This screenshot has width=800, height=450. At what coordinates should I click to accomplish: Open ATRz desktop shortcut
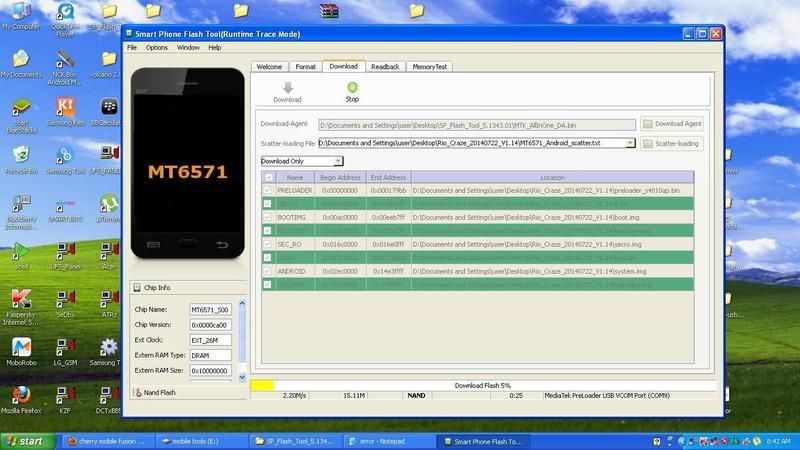[x=109, y=298]
